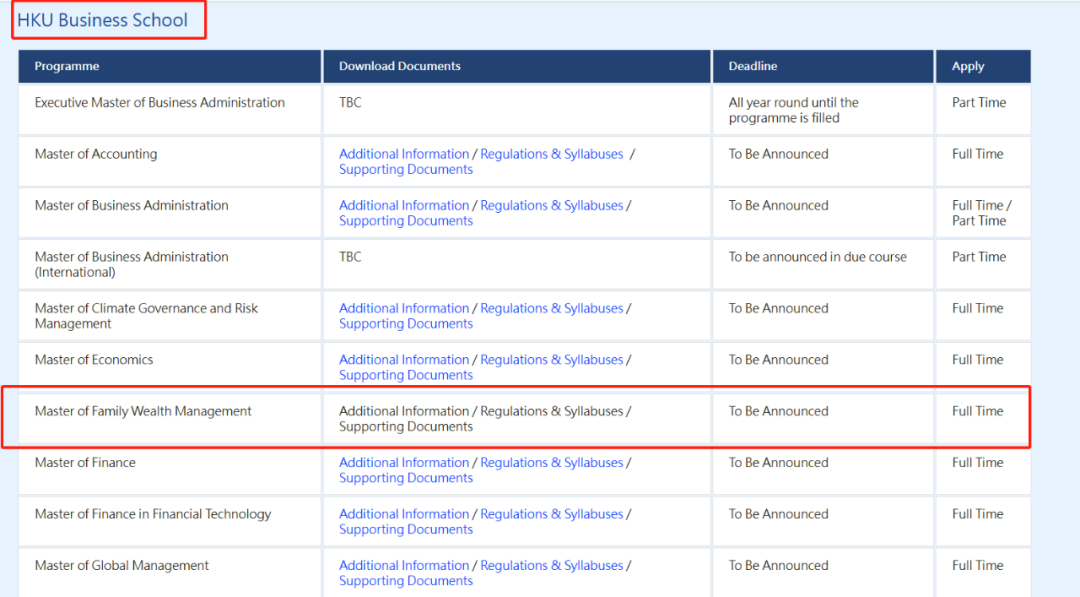Screen dimensions: 1080x597
Task: Select Master of Economics programme name
Action: (94, 359)
